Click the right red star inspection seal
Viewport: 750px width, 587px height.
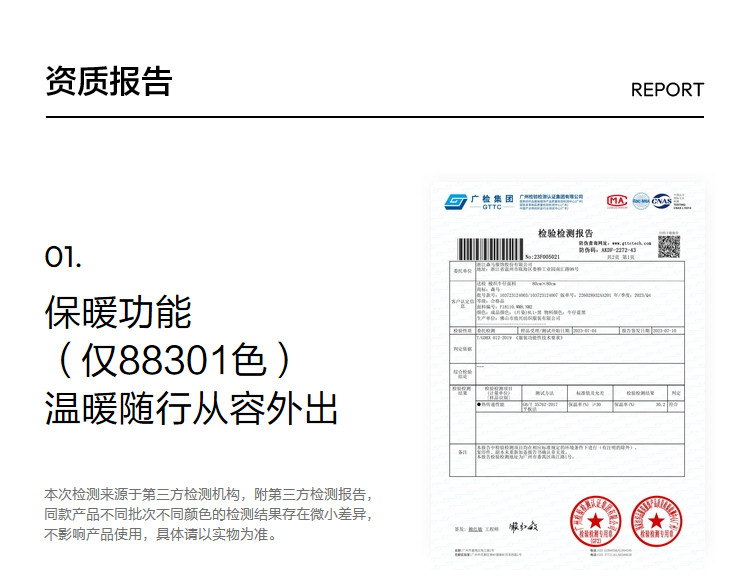coord(654,522)
